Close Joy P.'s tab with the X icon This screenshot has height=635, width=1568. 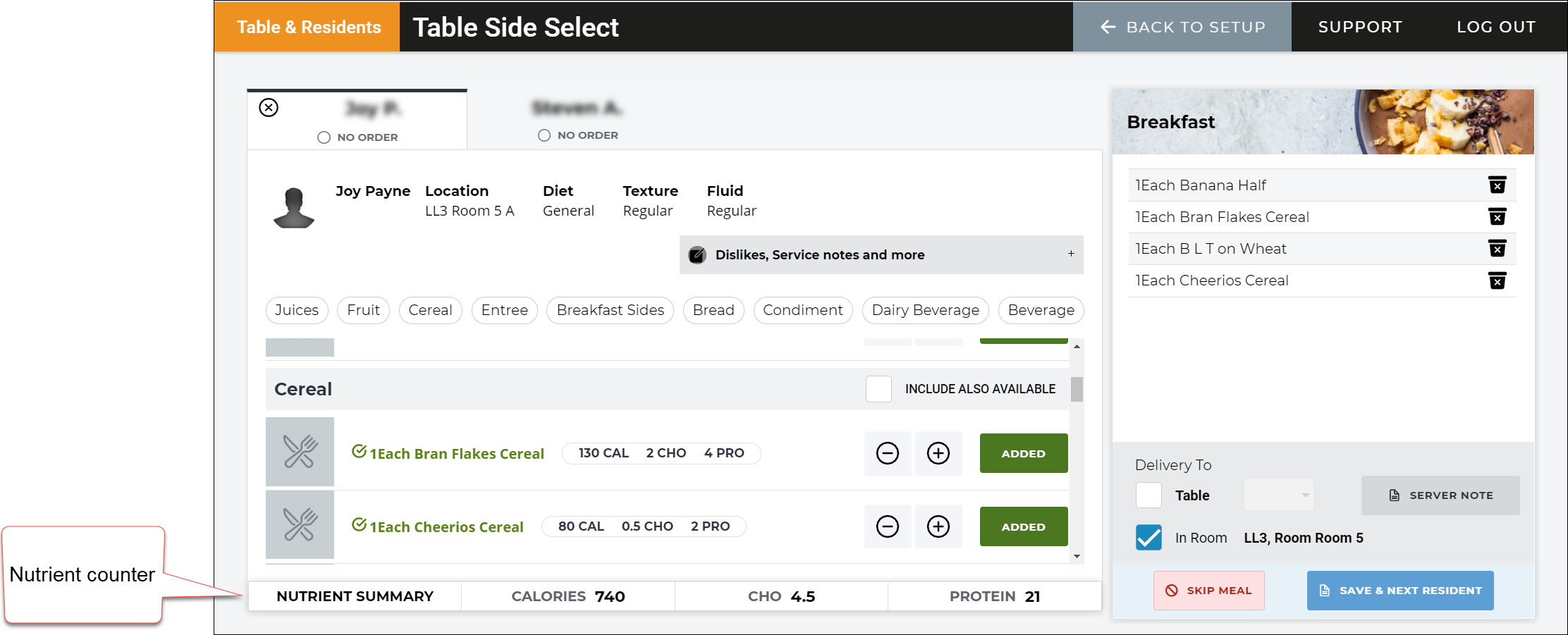(268, 109)
